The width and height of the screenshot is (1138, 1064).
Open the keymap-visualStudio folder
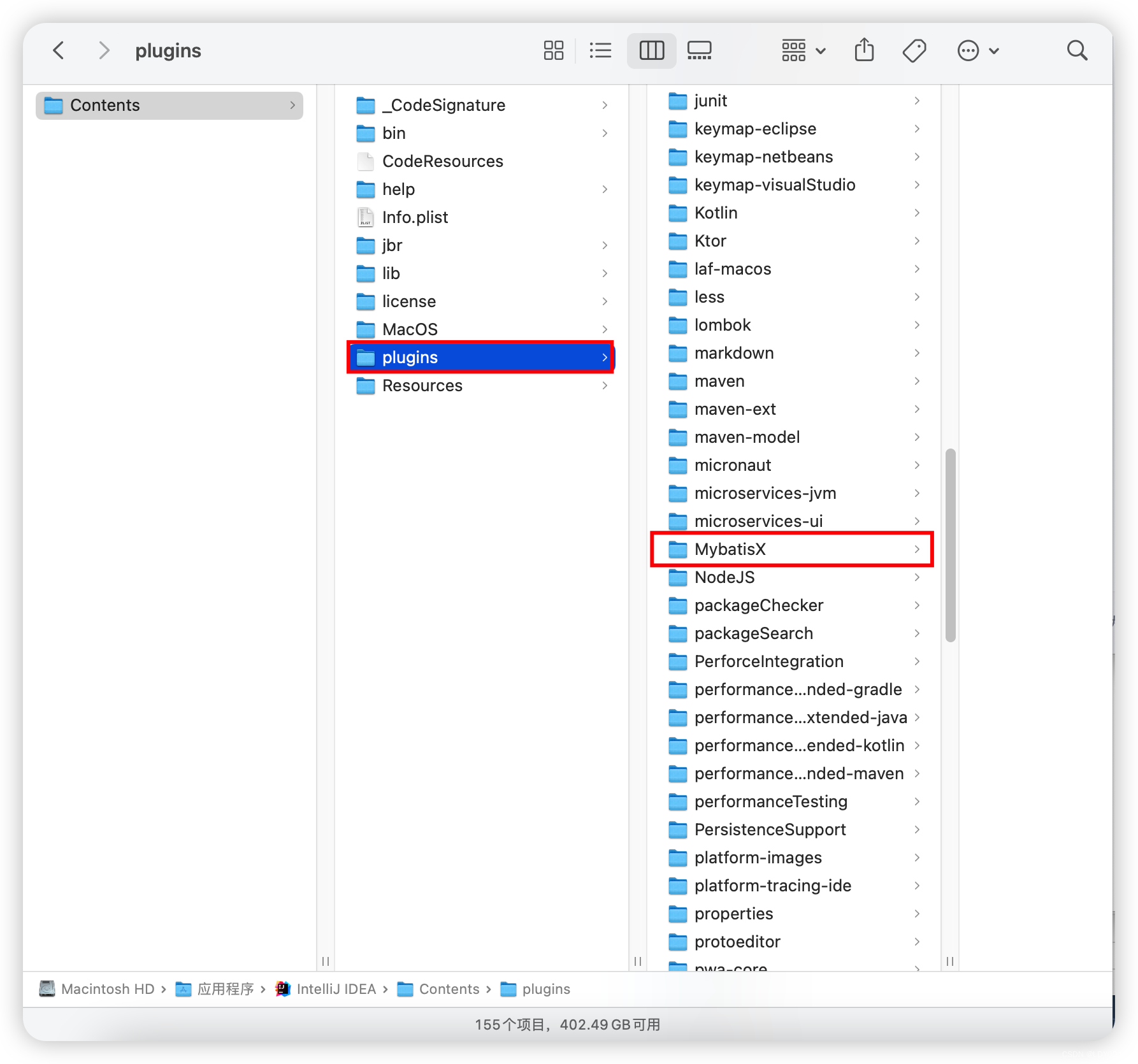point(794,185)
